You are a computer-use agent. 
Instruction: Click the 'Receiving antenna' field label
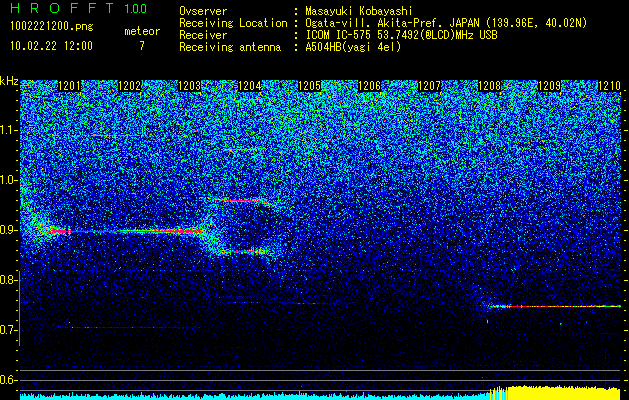[230, 47]
